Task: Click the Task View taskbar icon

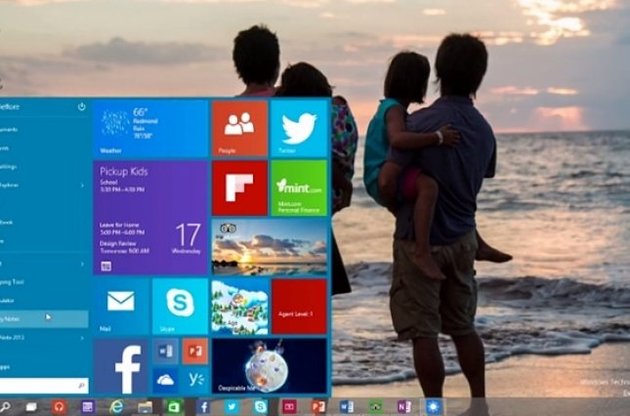Action: pos(31,407)
